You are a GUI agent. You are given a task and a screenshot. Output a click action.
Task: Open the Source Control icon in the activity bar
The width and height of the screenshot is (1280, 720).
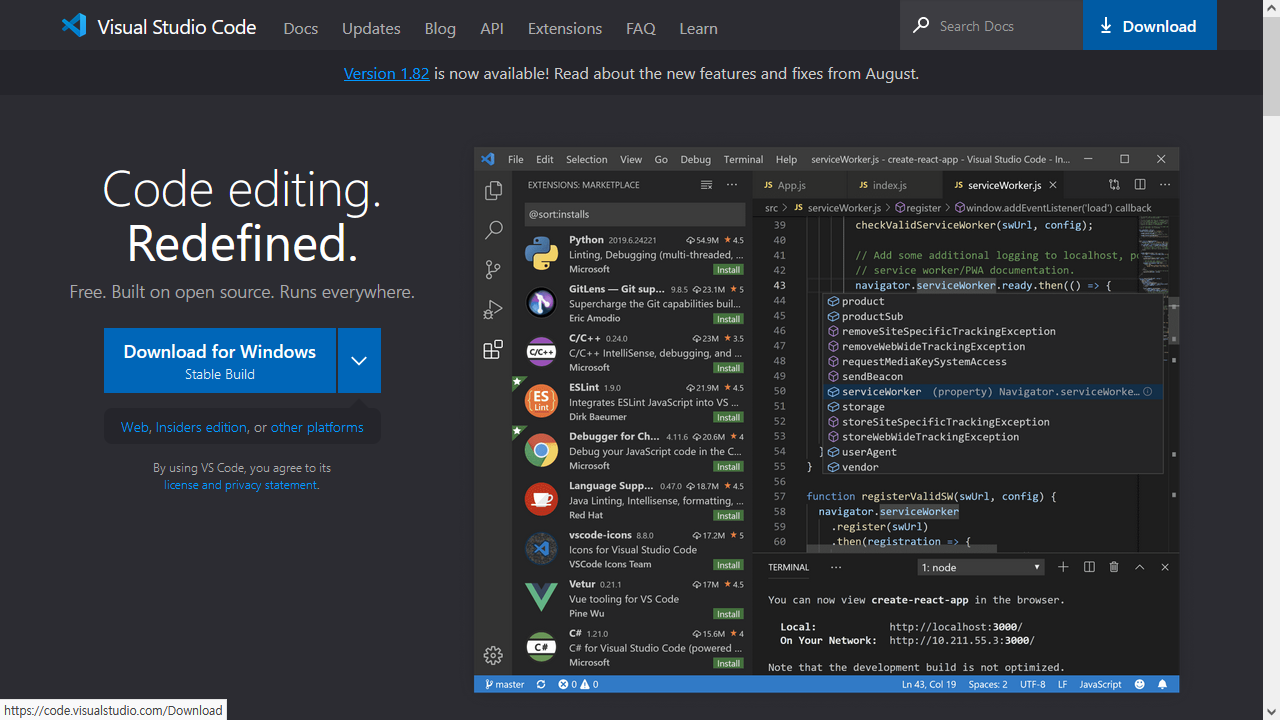(x=493, y=270)
